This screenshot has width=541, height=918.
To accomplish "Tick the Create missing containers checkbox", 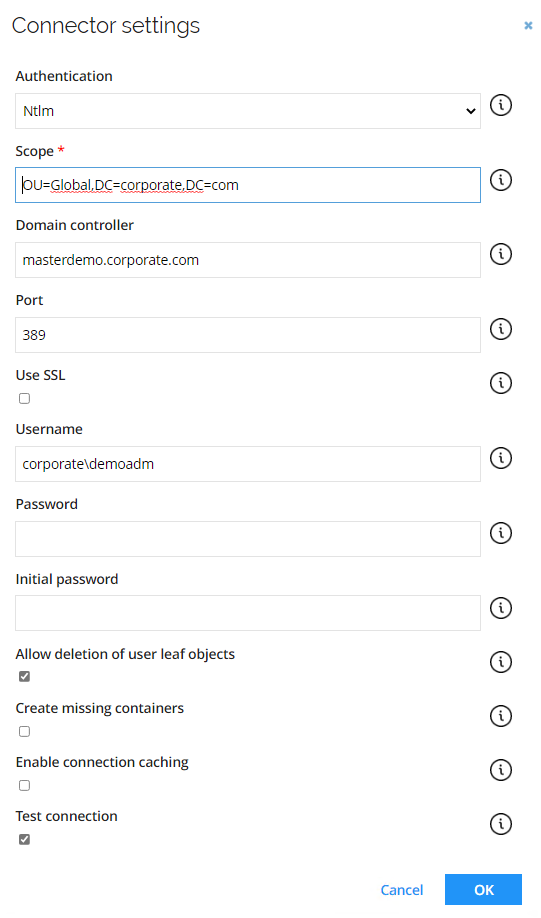I will (25, 731).
